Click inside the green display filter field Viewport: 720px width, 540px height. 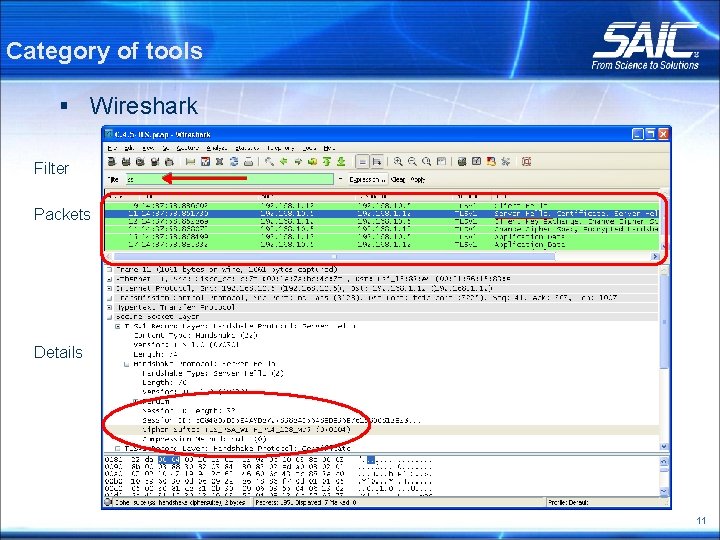[x=230, y=179]
